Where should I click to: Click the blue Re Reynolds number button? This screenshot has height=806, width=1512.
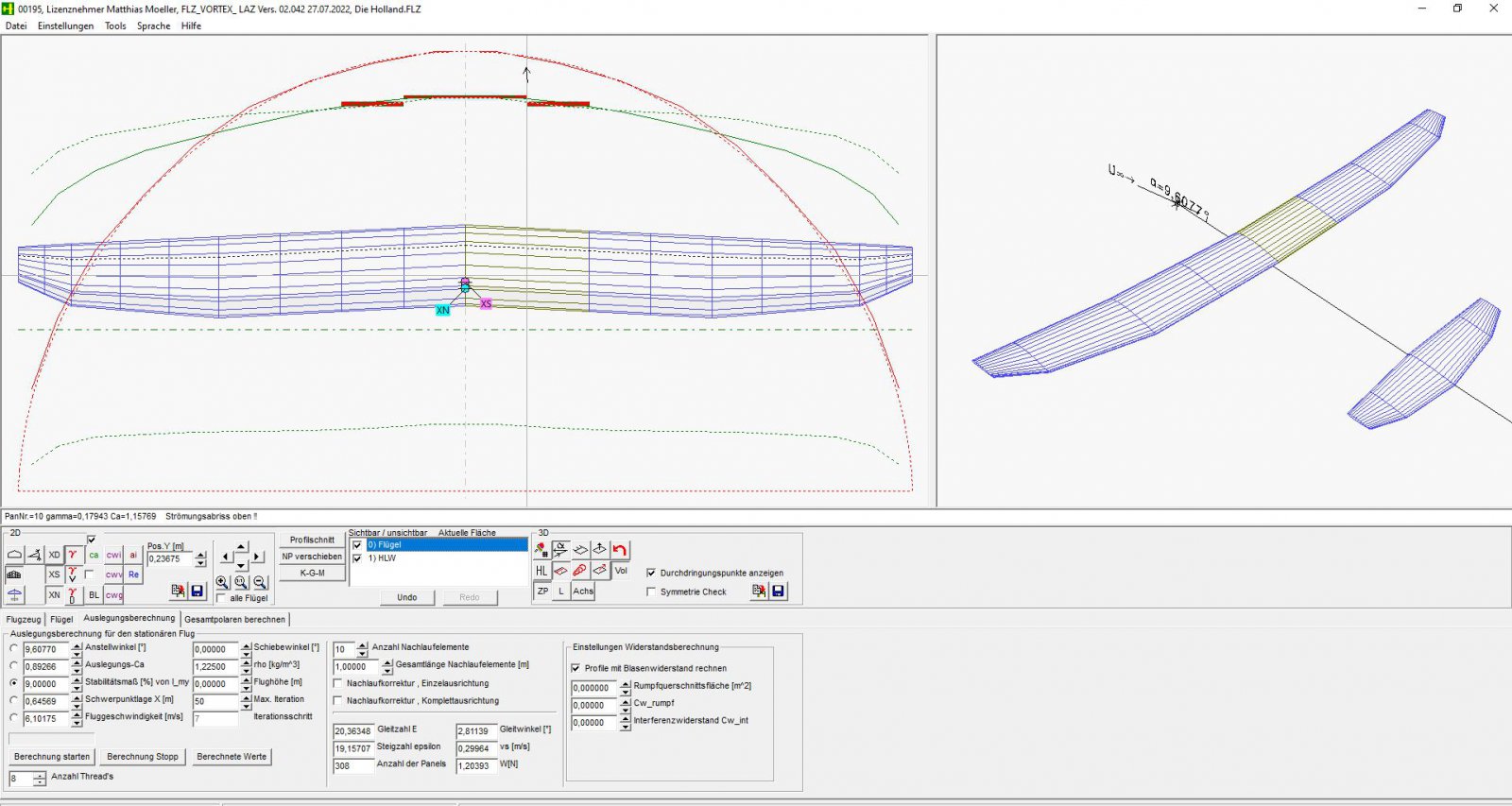[133, 574]
